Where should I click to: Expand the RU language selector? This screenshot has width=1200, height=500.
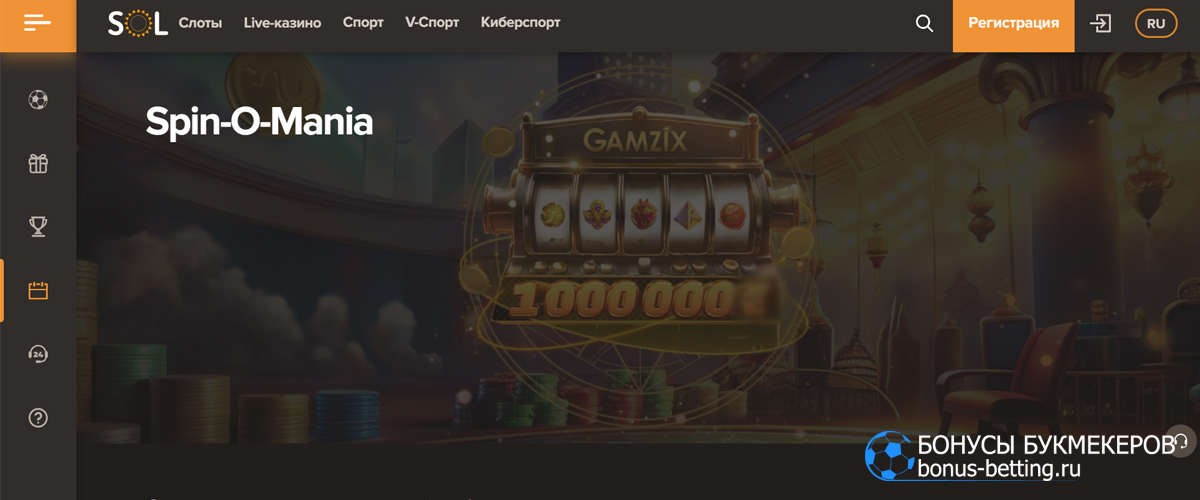click(x=1156, y=23)
